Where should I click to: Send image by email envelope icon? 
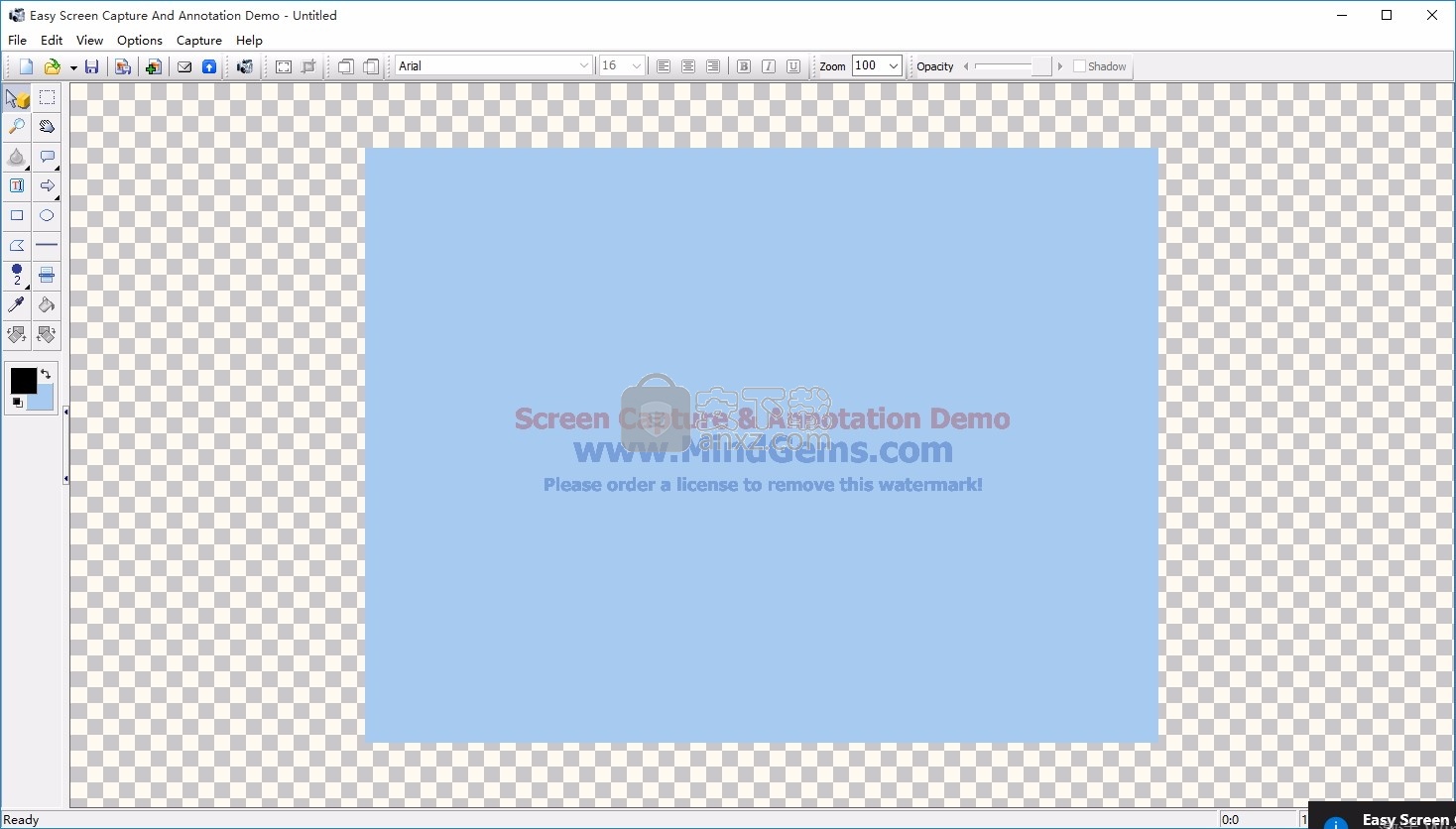[184, 66]
